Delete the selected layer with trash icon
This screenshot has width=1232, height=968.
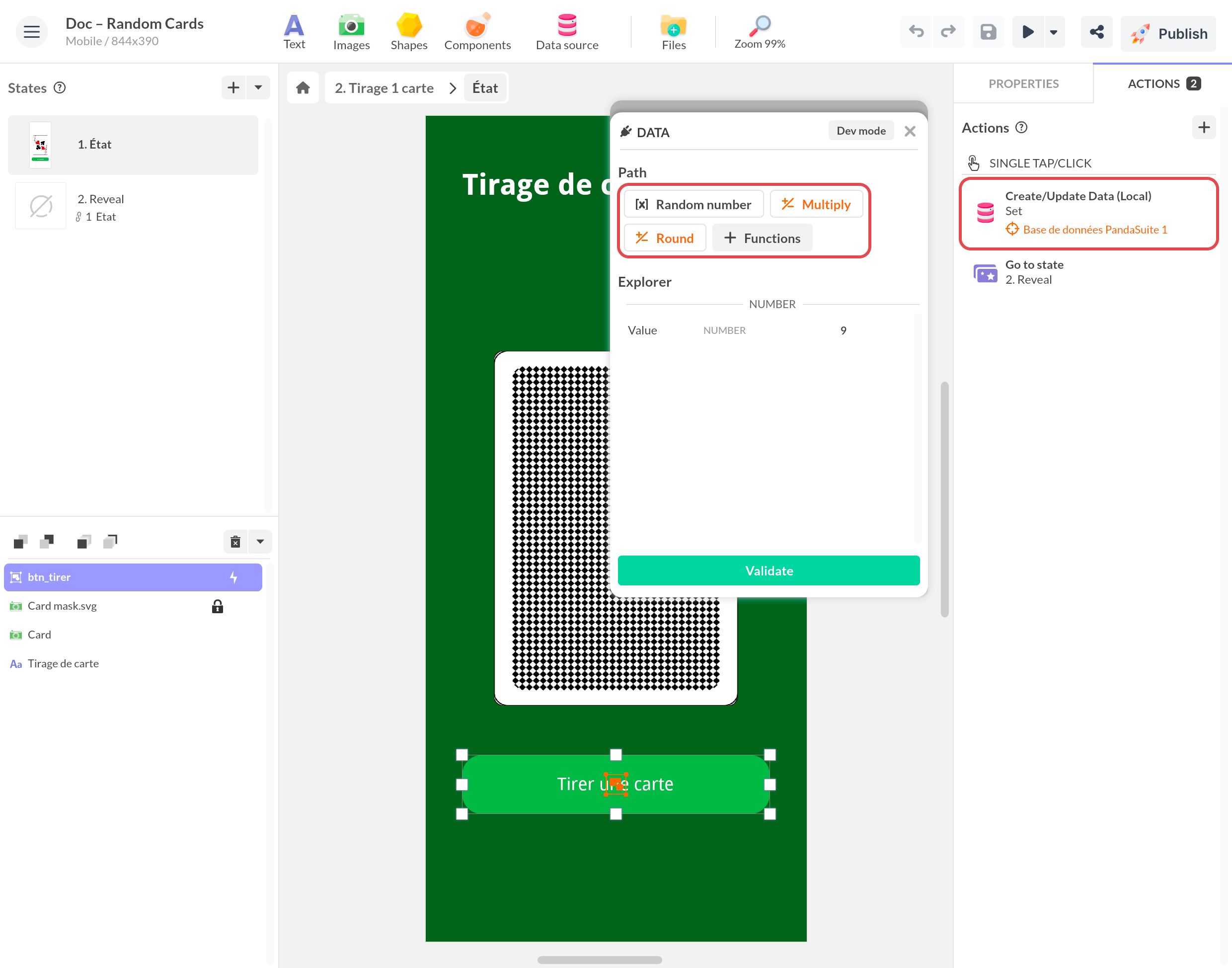(x=235, y=542)
